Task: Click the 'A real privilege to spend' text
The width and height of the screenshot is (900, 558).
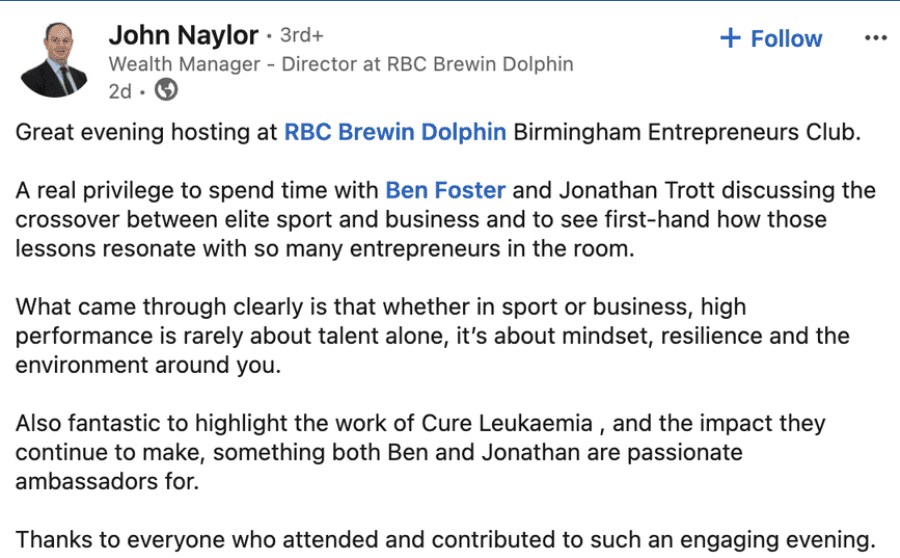Action: coord(198,190)
